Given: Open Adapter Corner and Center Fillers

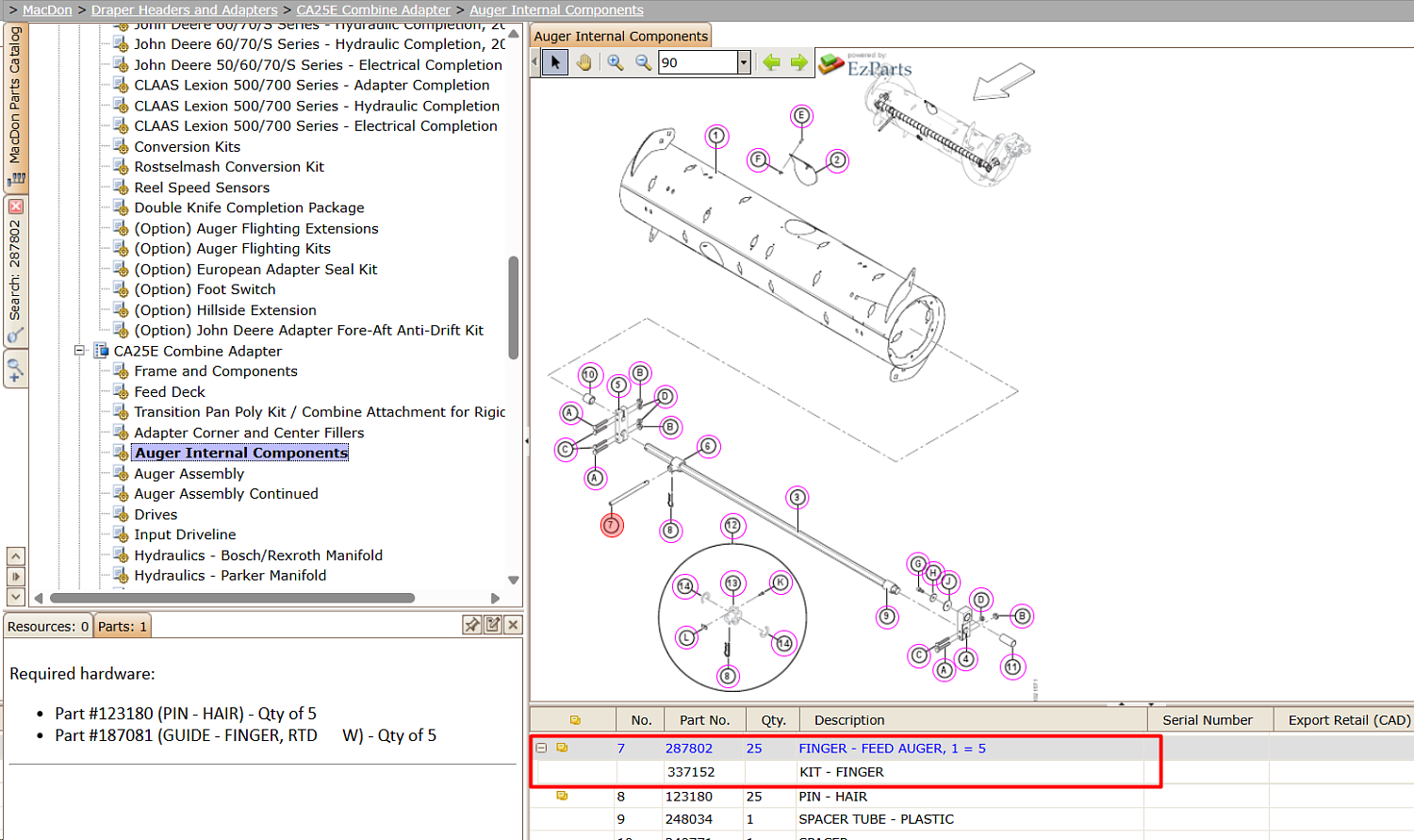Looking at the screenshot, I should [x=249, y=433].
